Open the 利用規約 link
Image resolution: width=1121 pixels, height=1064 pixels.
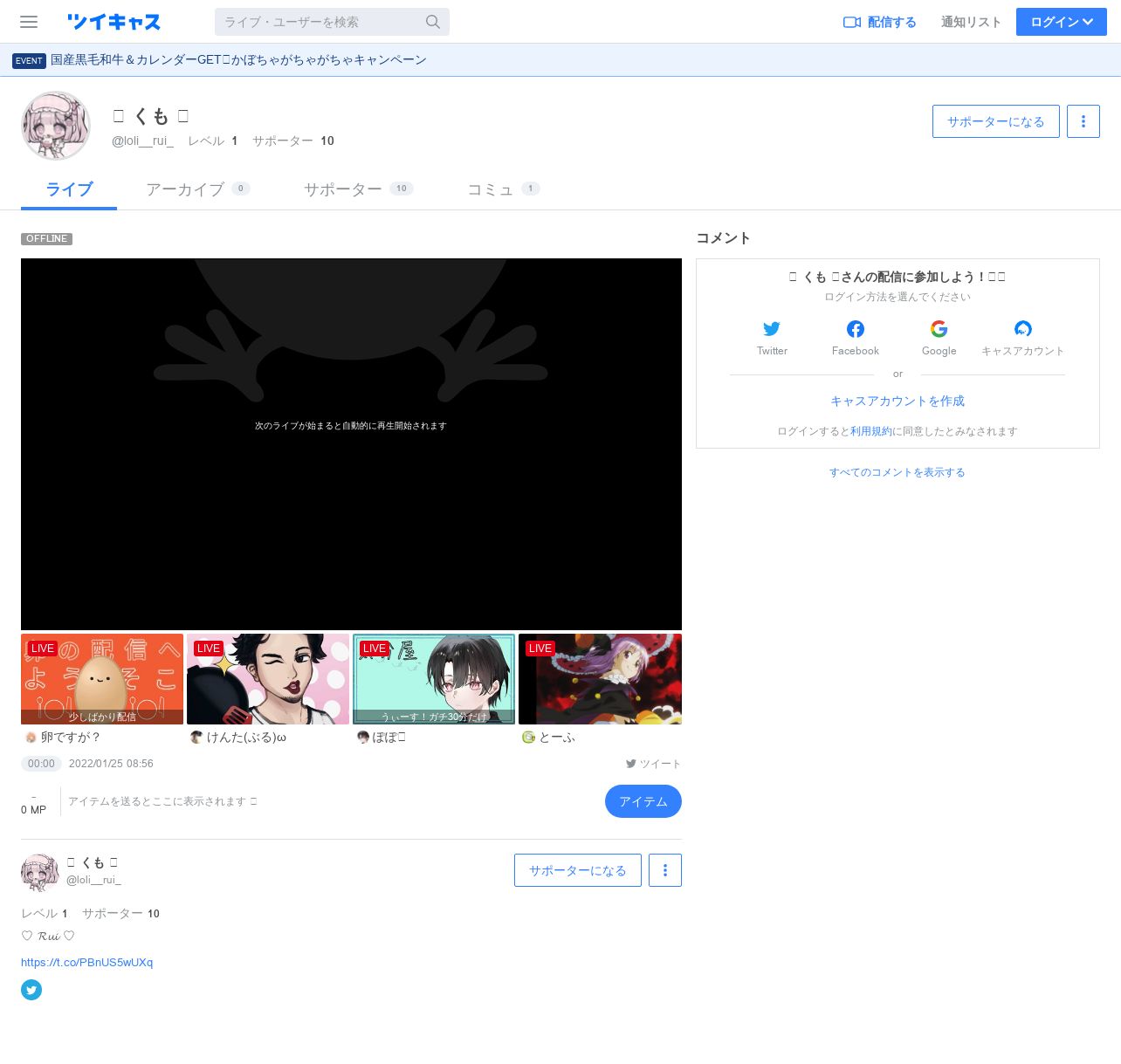pyautogui.click(x=871, y=431)
